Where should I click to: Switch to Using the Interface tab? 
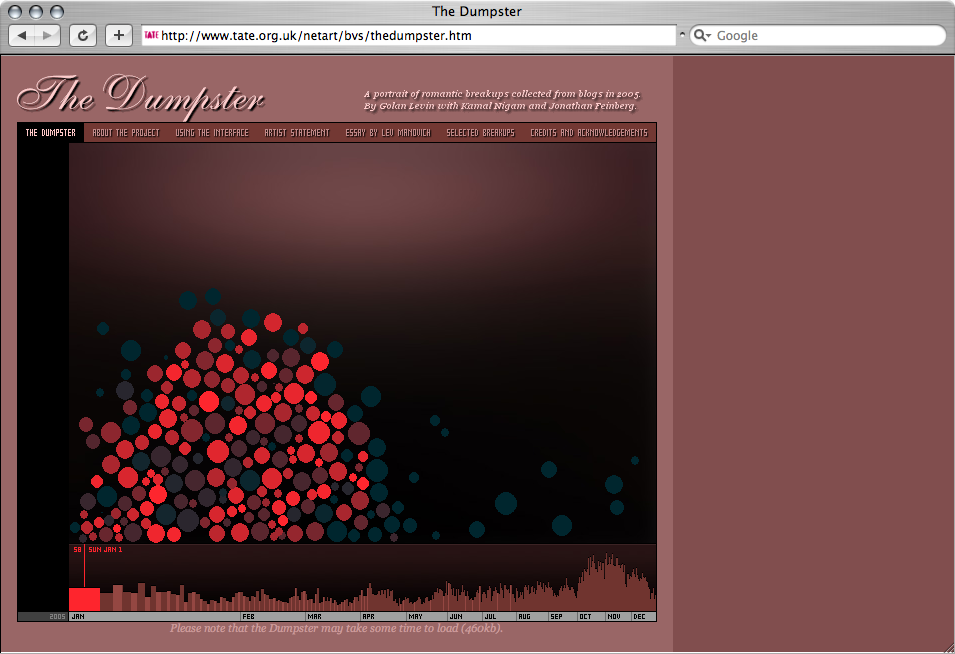pyautogui.click(x=211, y=133)
